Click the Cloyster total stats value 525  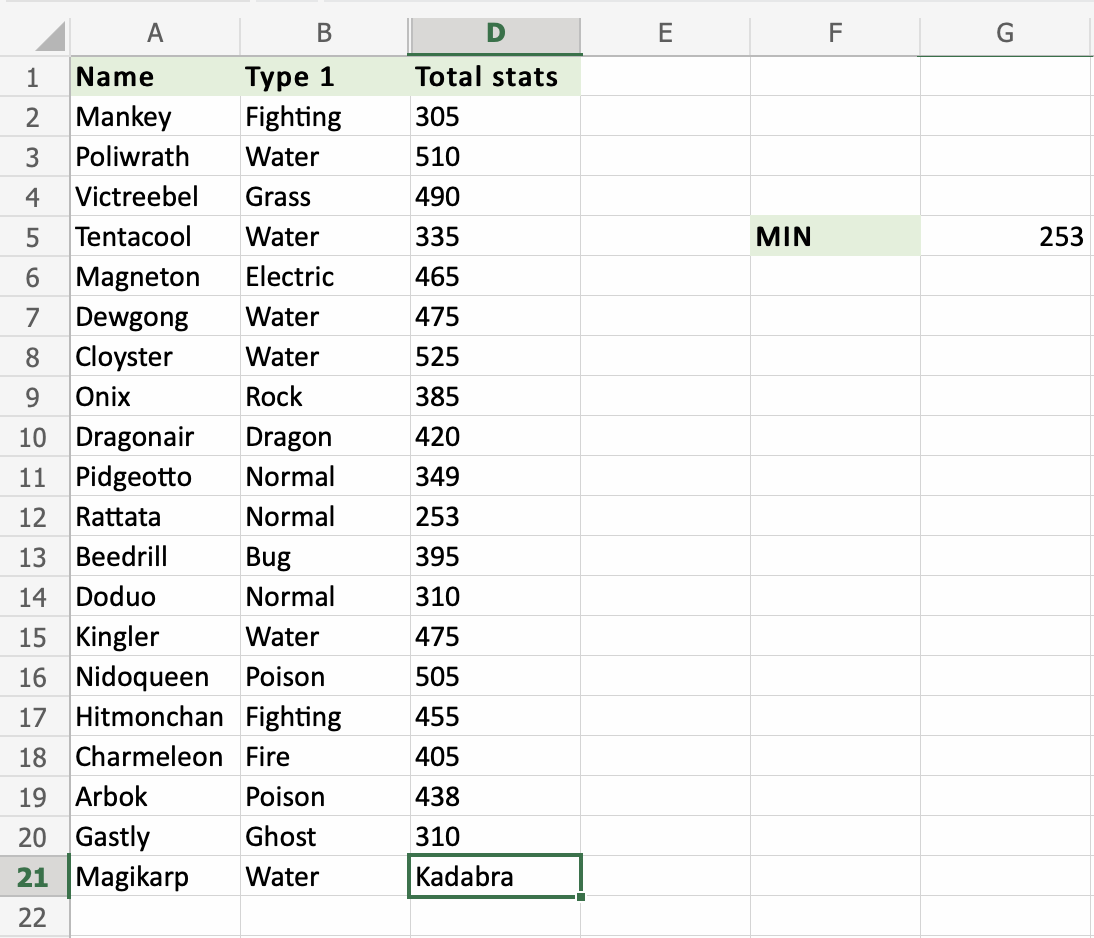point(495,357)
